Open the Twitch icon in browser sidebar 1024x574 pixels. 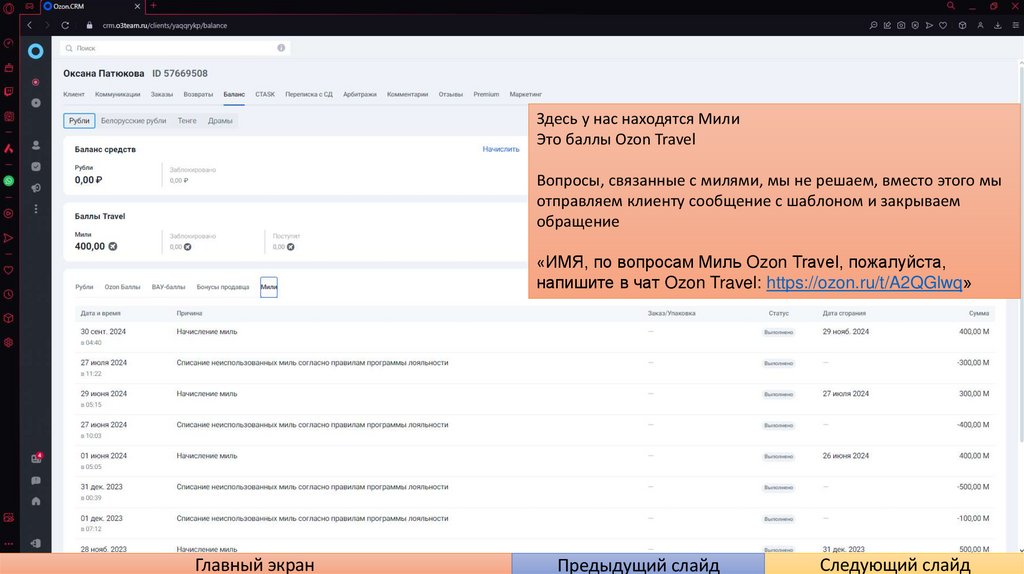[8, 92]
